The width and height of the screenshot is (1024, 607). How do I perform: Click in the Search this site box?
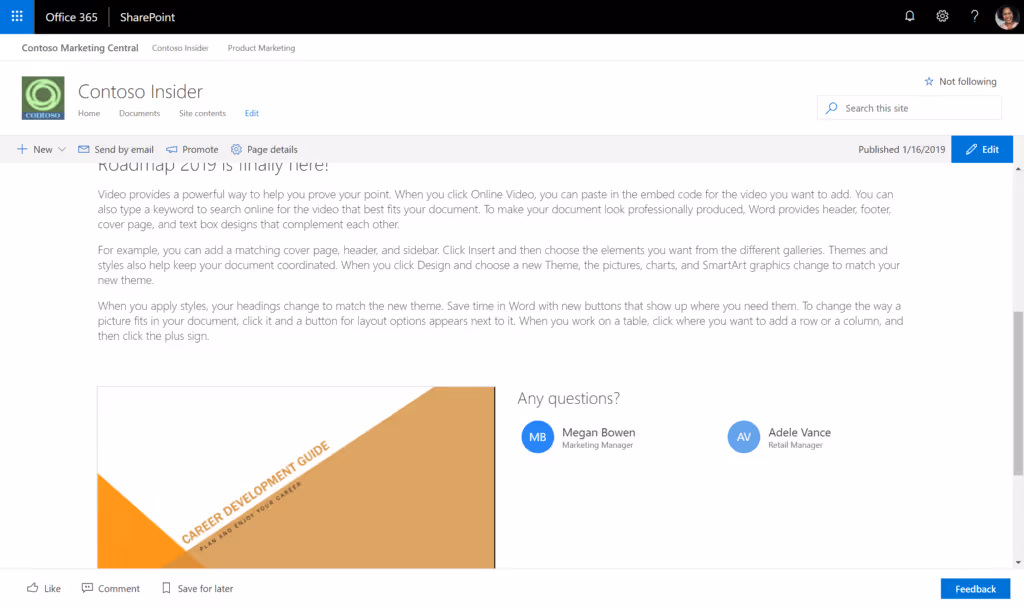[909, 108]
